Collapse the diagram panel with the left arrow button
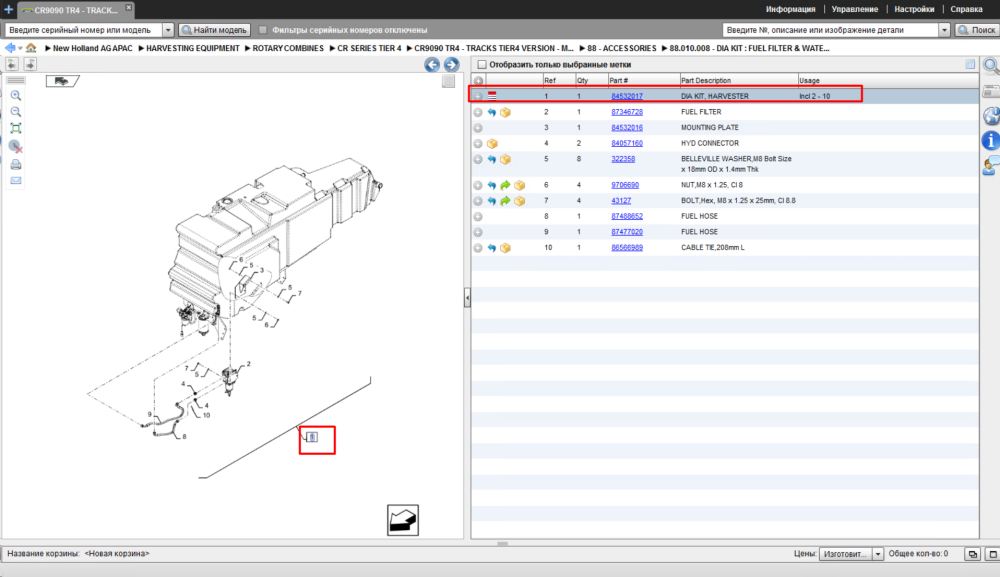 click(x=12, y=64)
